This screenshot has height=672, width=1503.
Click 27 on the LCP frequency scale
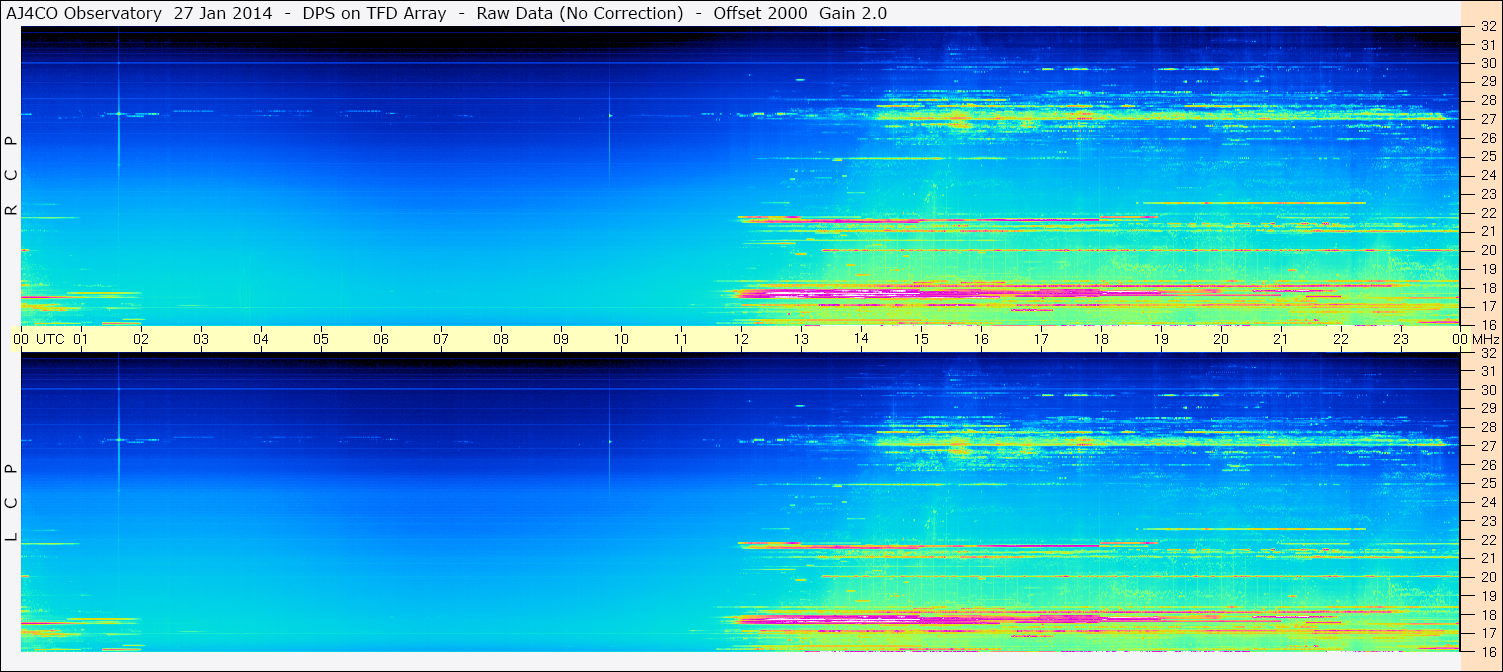click(1488, 446)
